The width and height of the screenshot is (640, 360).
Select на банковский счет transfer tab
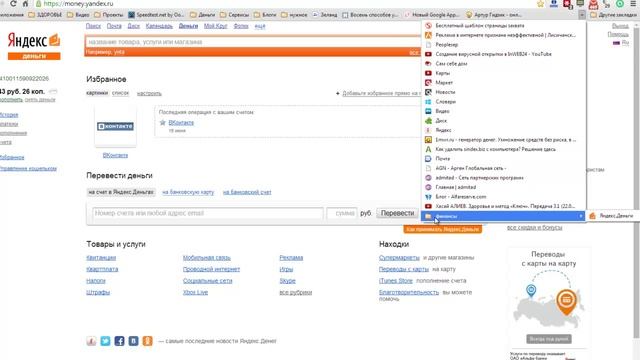tap(247, 192)
